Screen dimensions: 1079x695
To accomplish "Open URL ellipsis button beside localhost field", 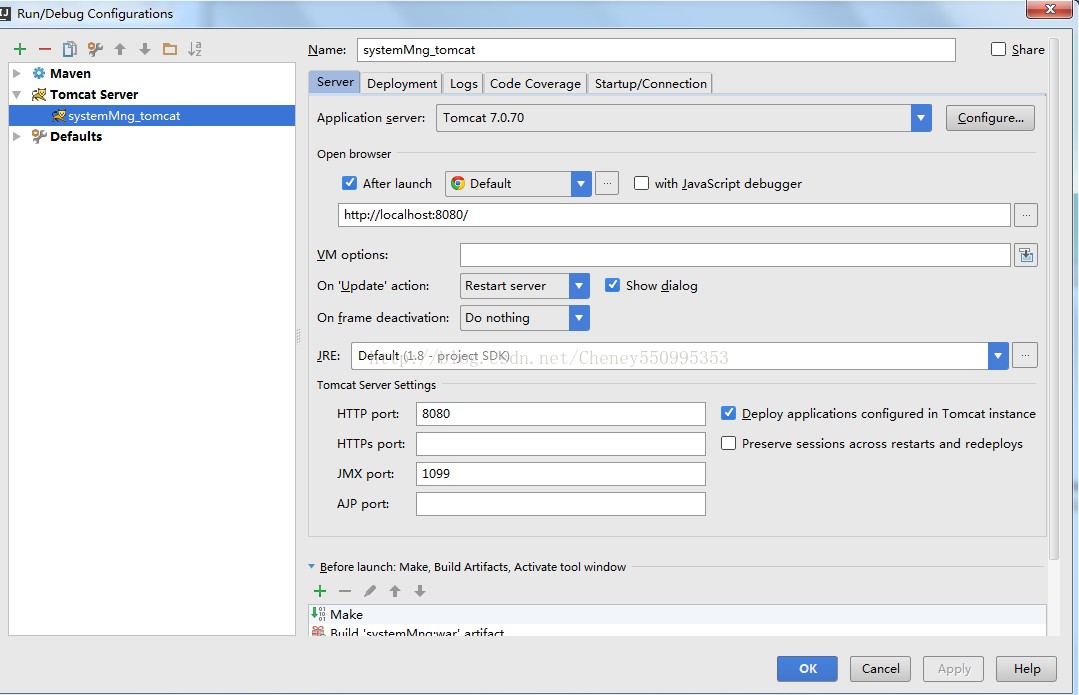I will click(x=1026, y=215).
